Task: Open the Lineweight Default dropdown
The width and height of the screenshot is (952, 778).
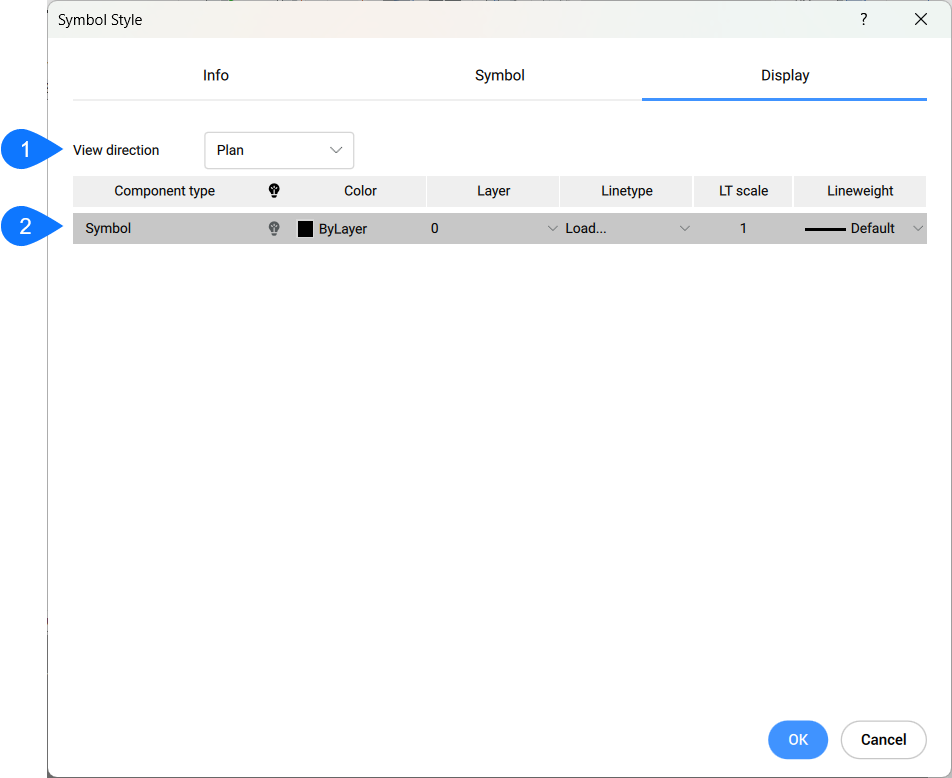Action: pyautogui.click(x=918, y=228)
